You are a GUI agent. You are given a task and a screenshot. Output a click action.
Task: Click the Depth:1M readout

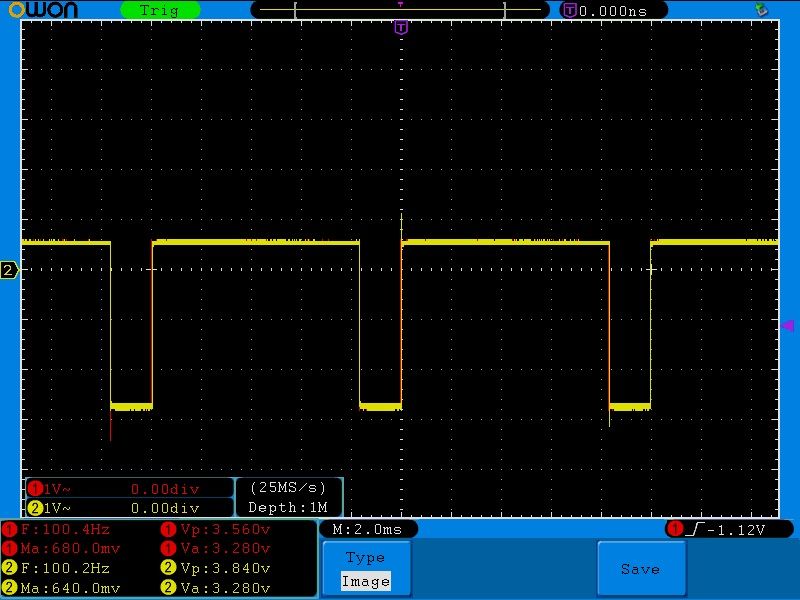288,507
